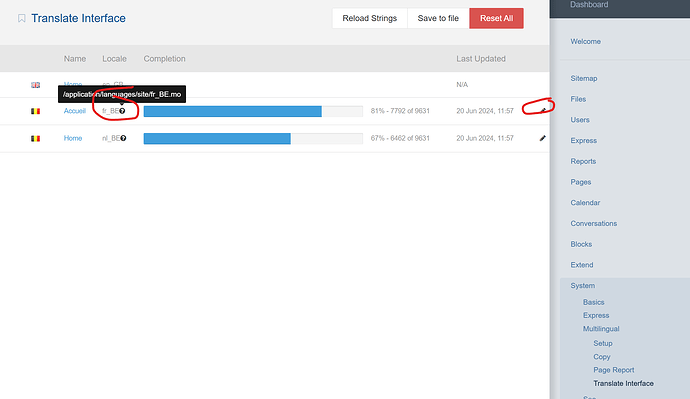This screenshot has width=690, height=399.
Task: Open the Home link for nl_BE
Action: (x=73, y=138)
